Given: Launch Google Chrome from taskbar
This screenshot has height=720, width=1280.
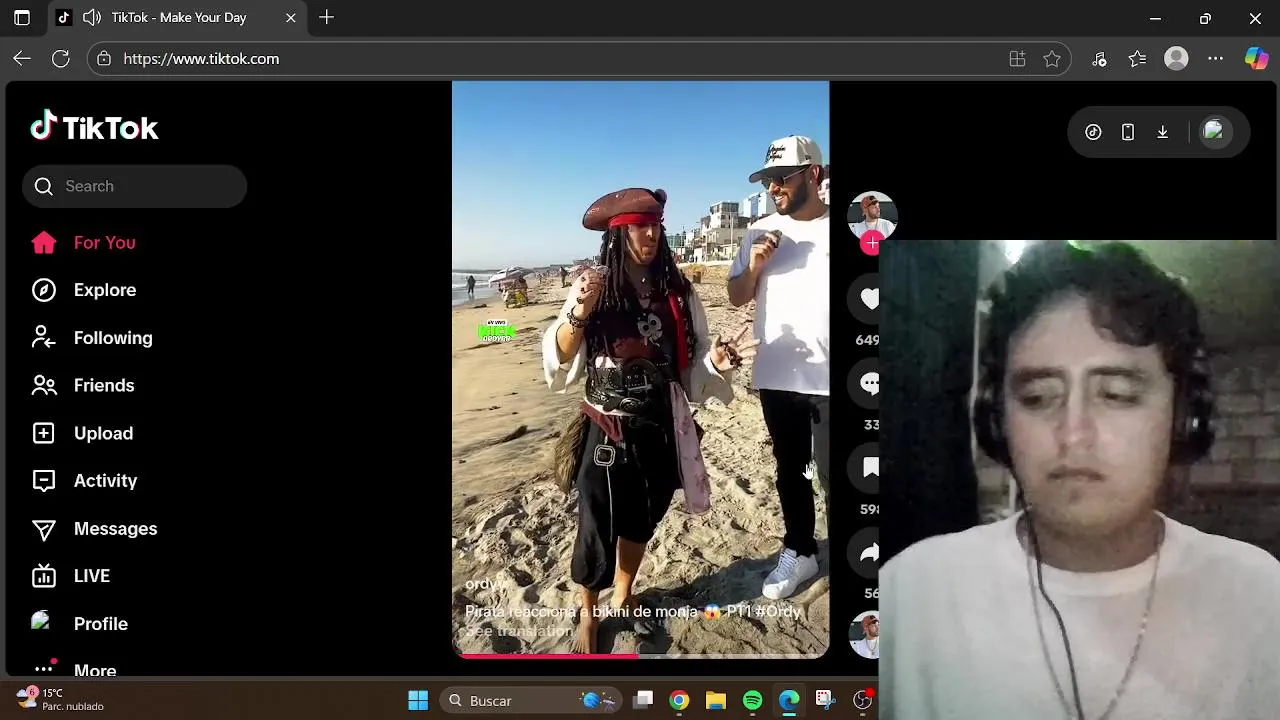Looking at the screenshot, I should pyautogui.click(x=679, y=701).
